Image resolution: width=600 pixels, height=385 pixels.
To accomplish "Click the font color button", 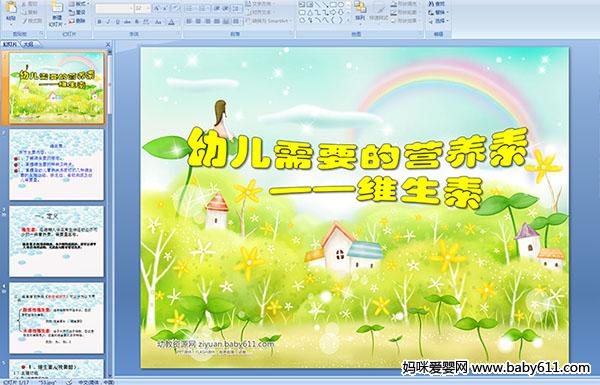I will pyautogui.click(x=171, y=22).
